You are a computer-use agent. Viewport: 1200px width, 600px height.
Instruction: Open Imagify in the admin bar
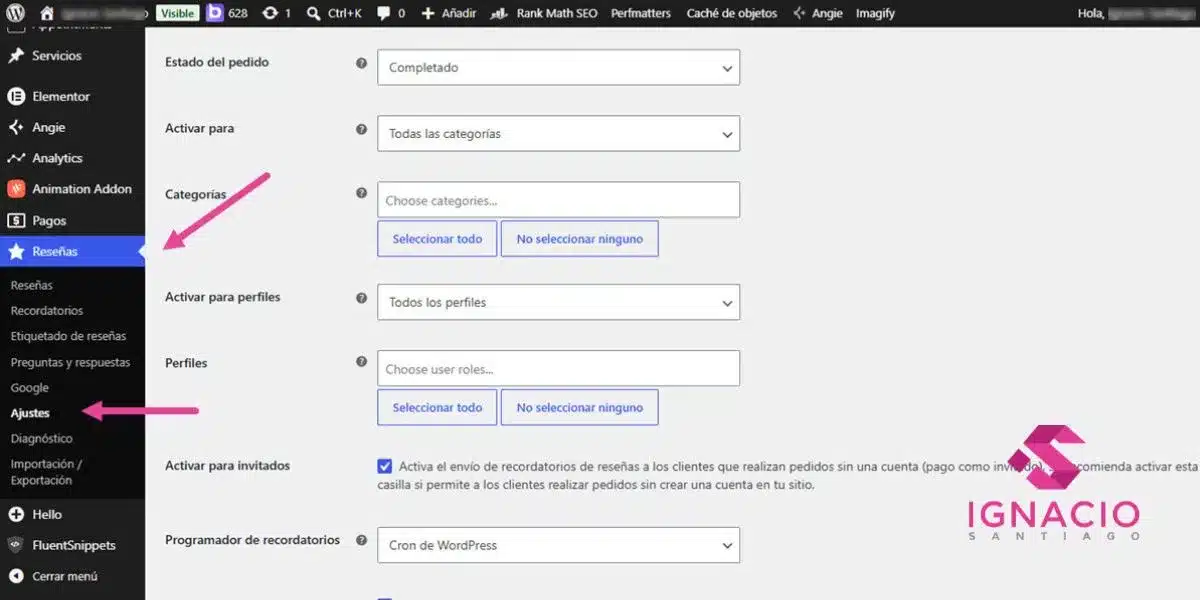pyautogui.click(x=875, y=13)
